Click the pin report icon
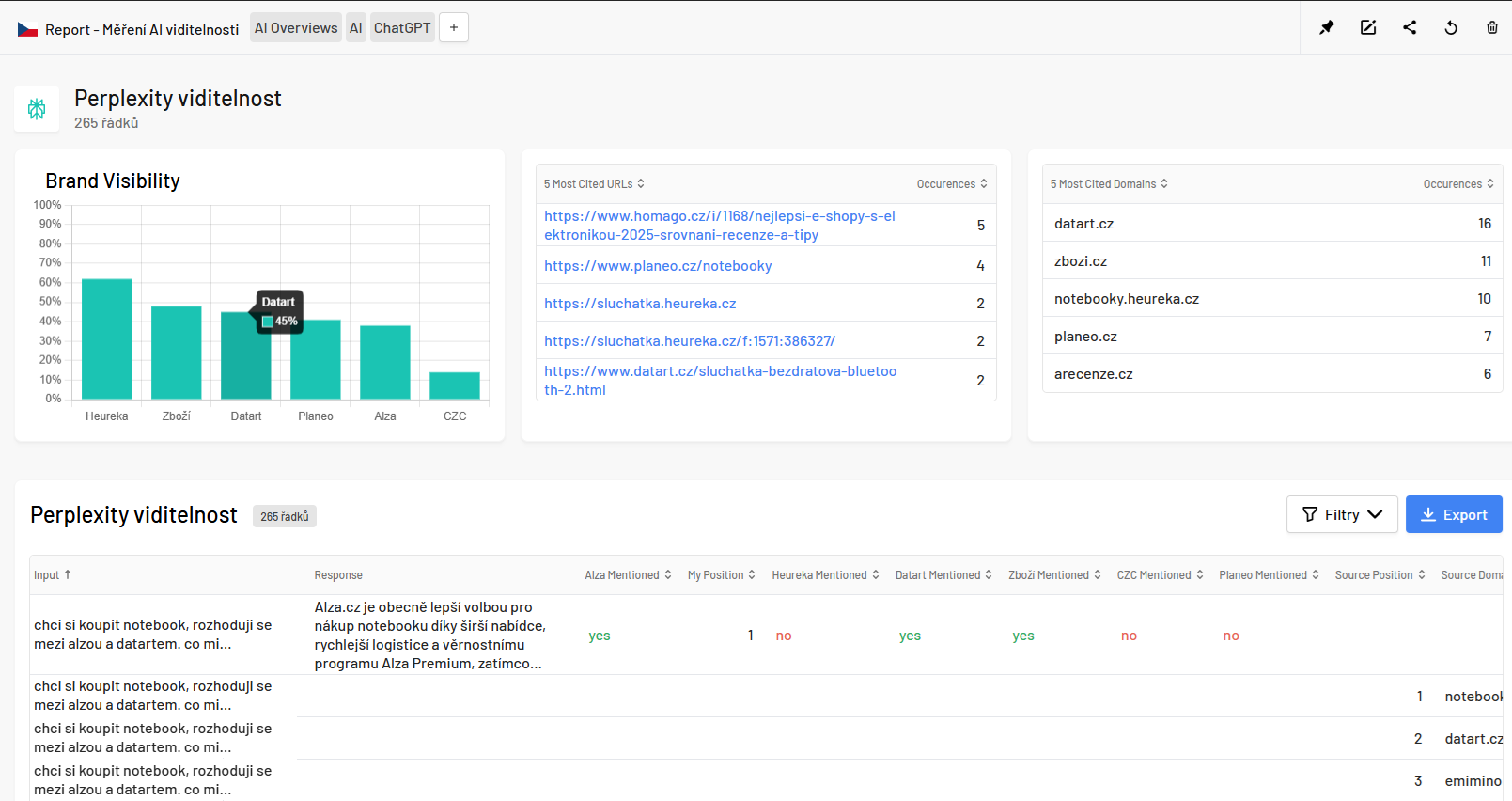The height and width of the screenshot is (801, 1512). point(1326,27)
